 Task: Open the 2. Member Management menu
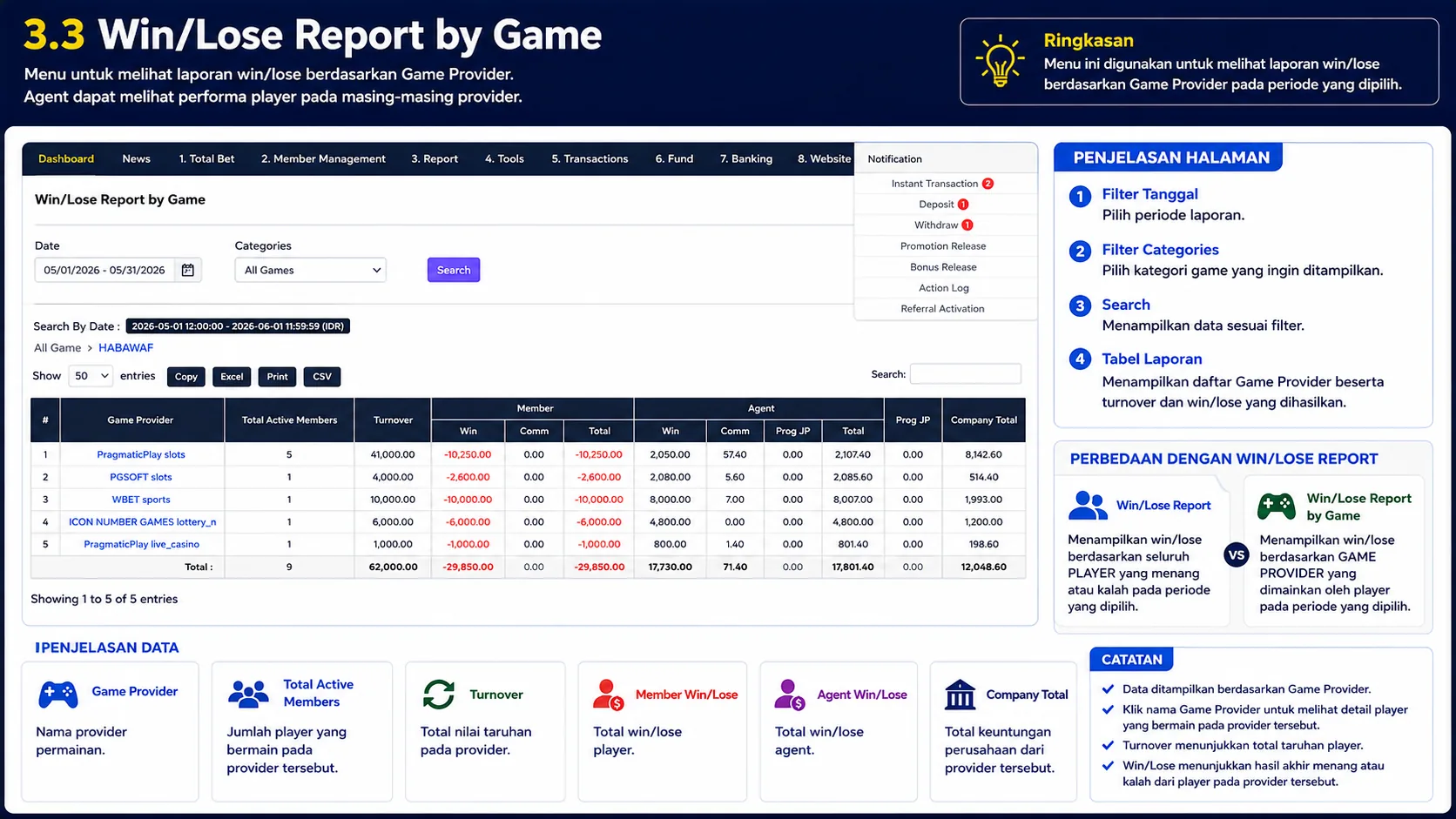323,158
